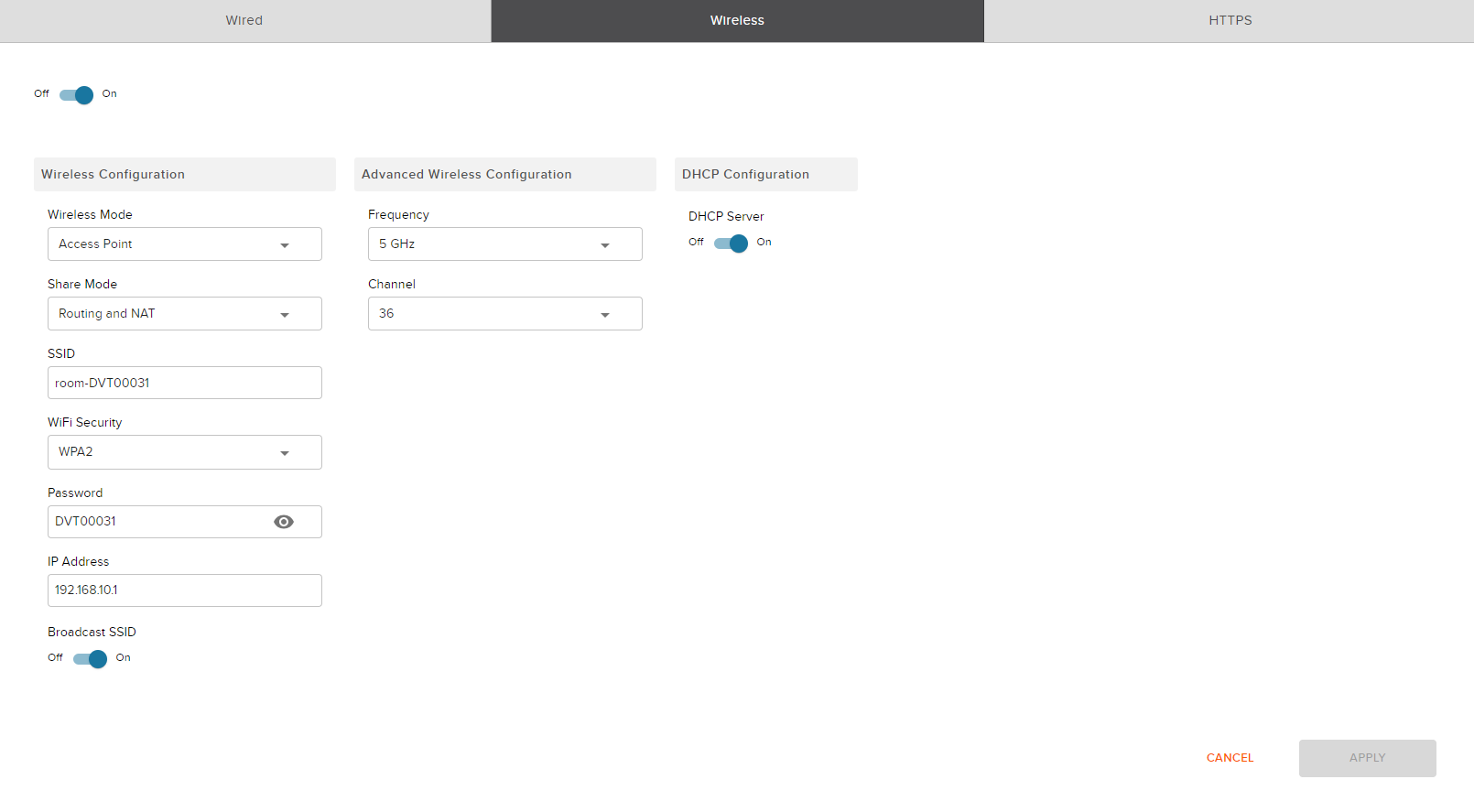The width and height of the screenshot is (1474, 812).
Task: Expand the Share Mode dropdown
Action: pyautogui.click(x=184, y=314)
